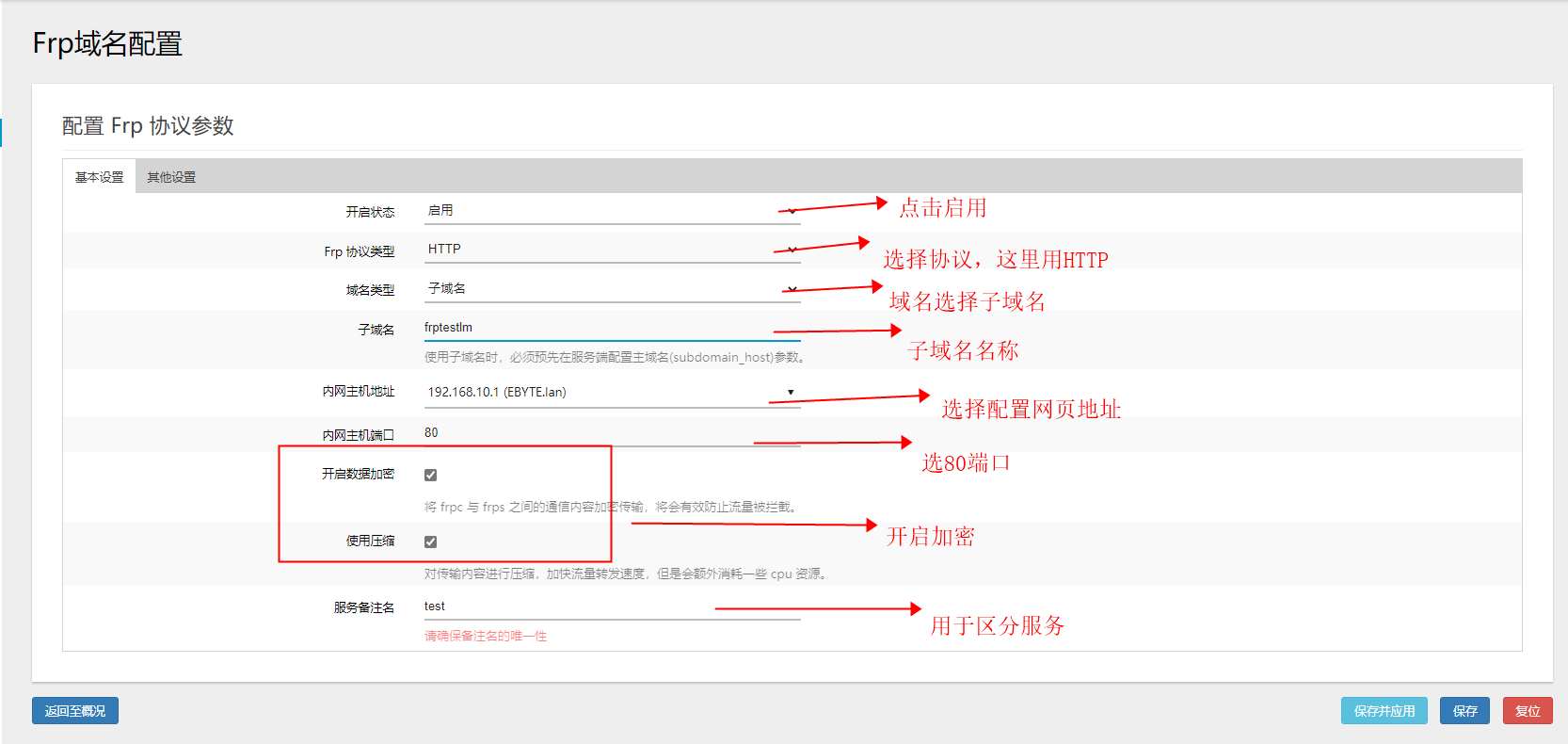
Task: Expand the 域名类型 dropdown
Action: click(x=612, y=289)
